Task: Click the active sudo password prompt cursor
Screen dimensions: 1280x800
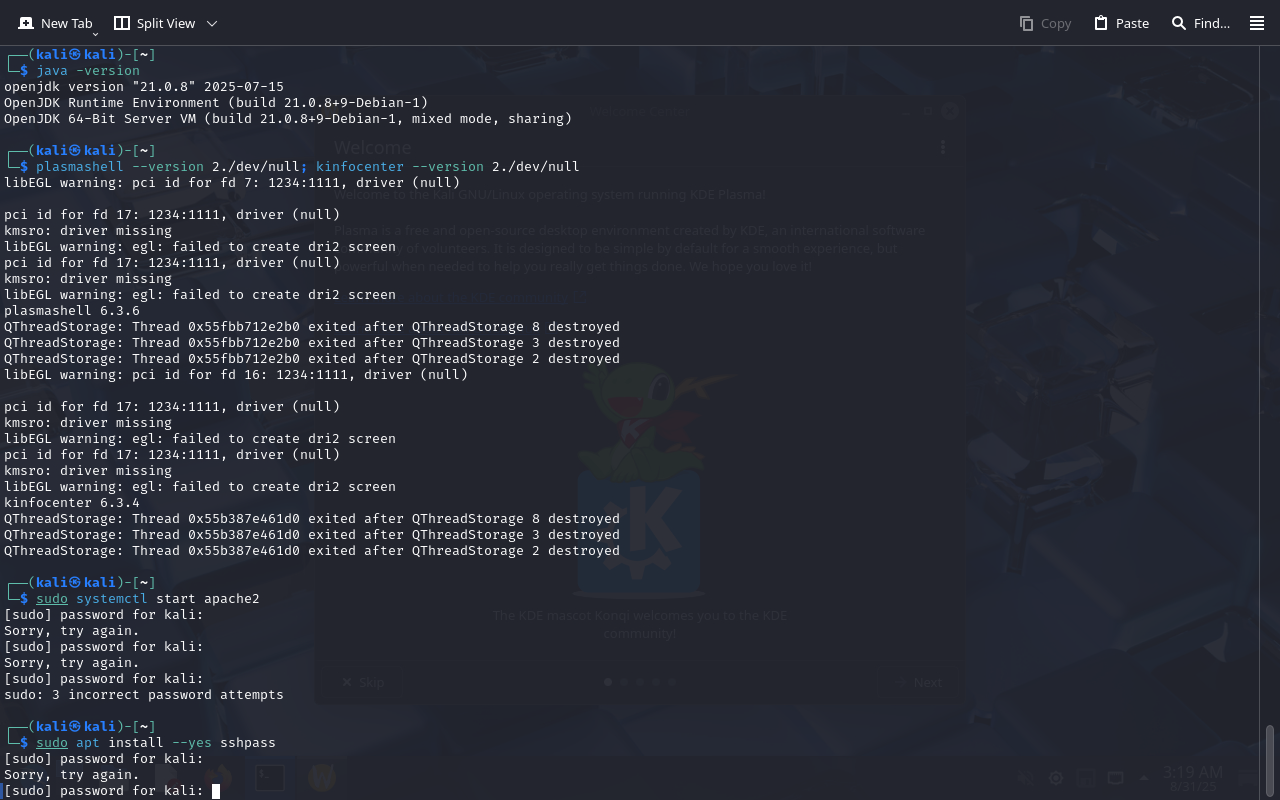Action: point(216,791)
